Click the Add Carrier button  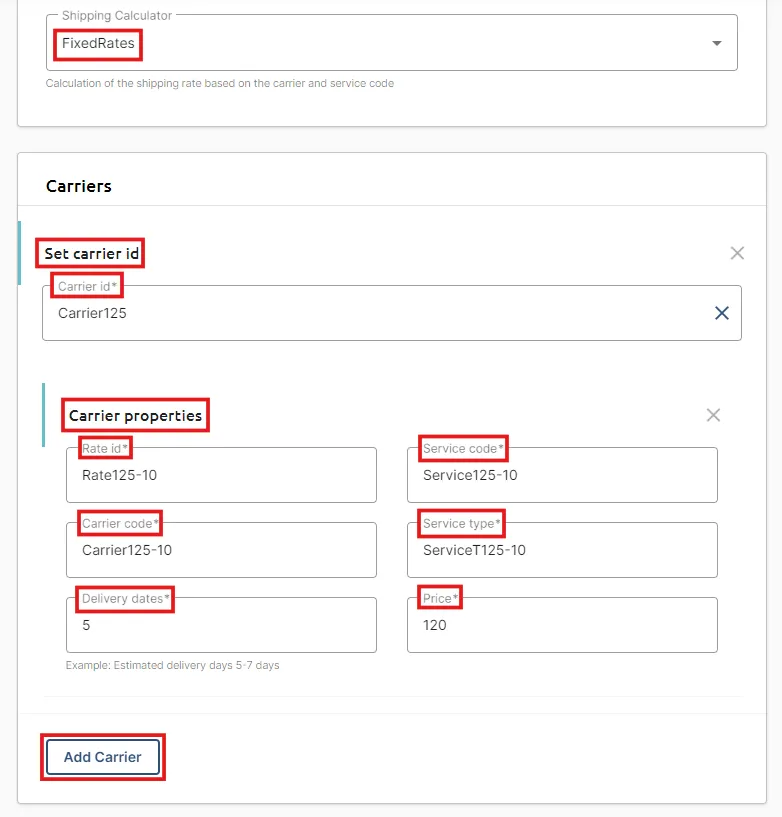103,757
